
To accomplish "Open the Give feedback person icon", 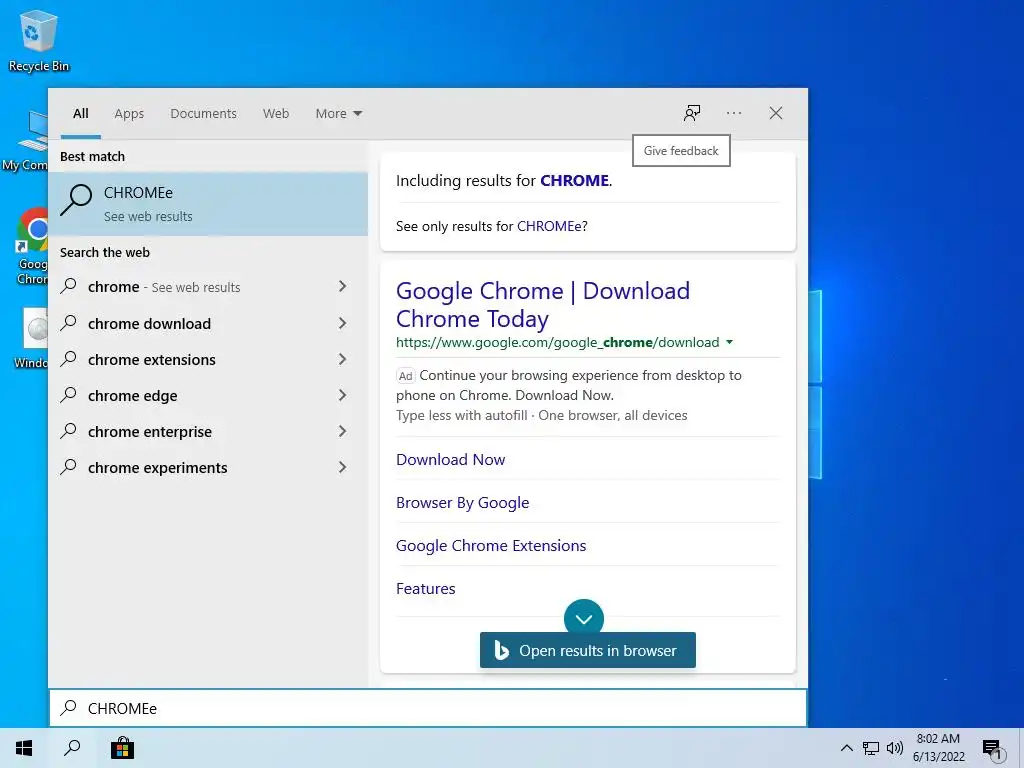I will (692, 113).
